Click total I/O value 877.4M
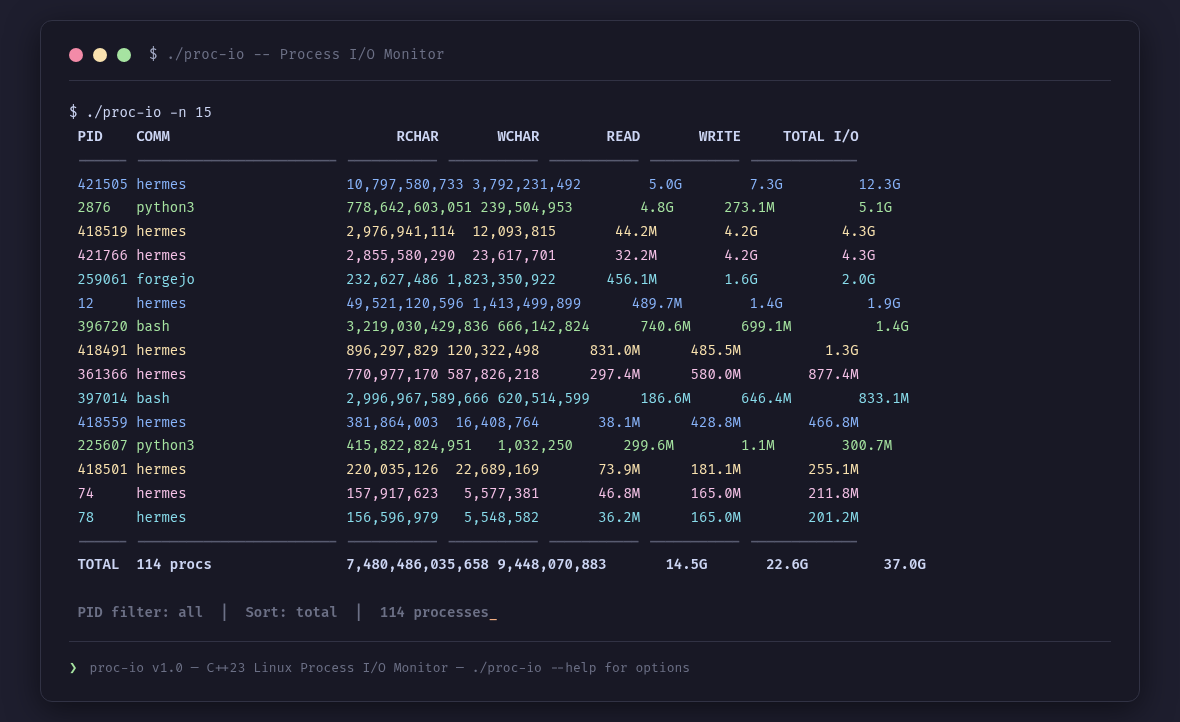 tap(834, 374)
